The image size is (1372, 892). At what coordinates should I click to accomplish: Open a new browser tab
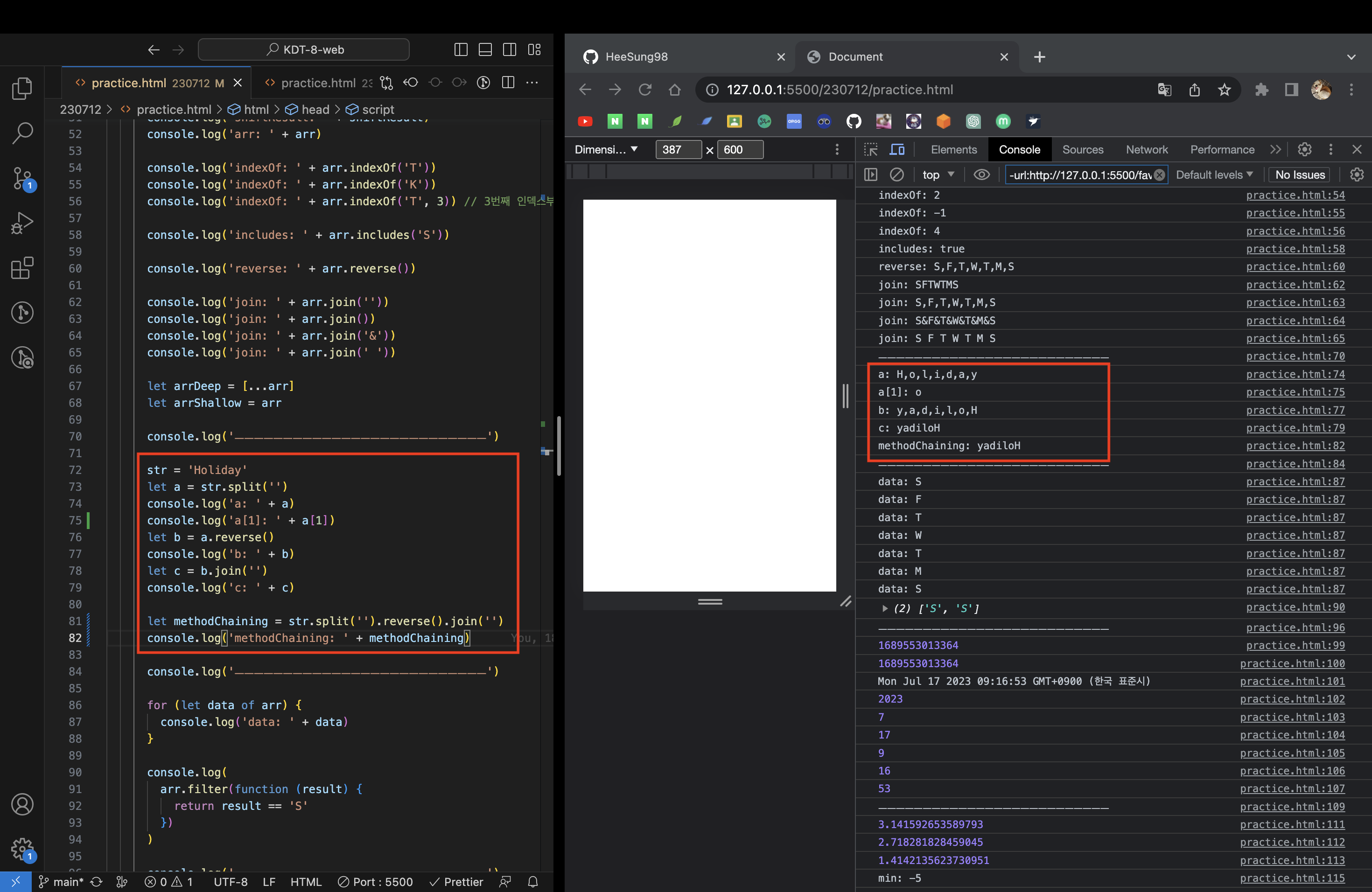tap(1039, 56)
